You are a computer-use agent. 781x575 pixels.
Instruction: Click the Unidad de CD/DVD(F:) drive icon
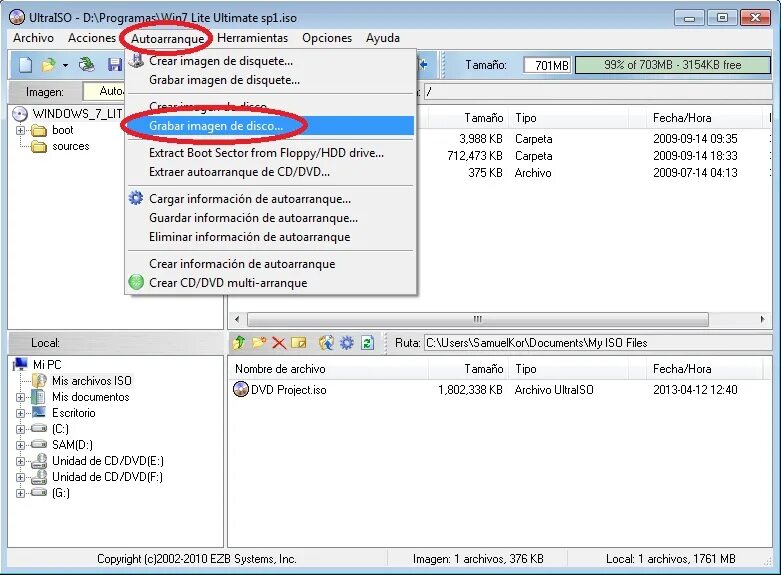39,477
